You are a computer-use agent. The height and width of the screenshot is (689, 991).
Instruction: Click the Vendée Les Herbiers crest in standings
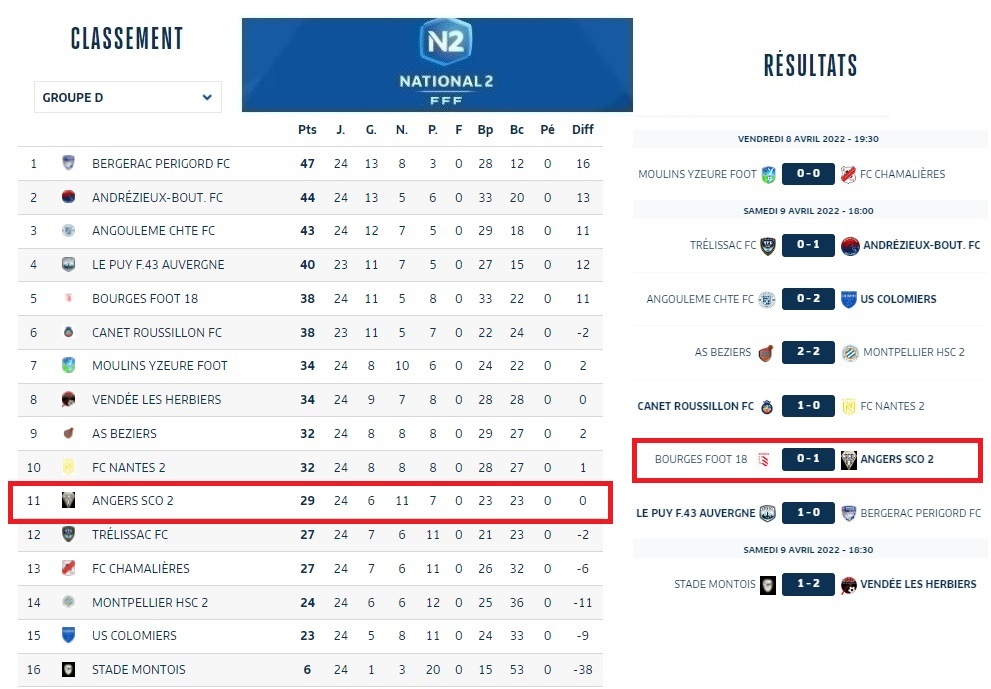(x=68, y=399)
